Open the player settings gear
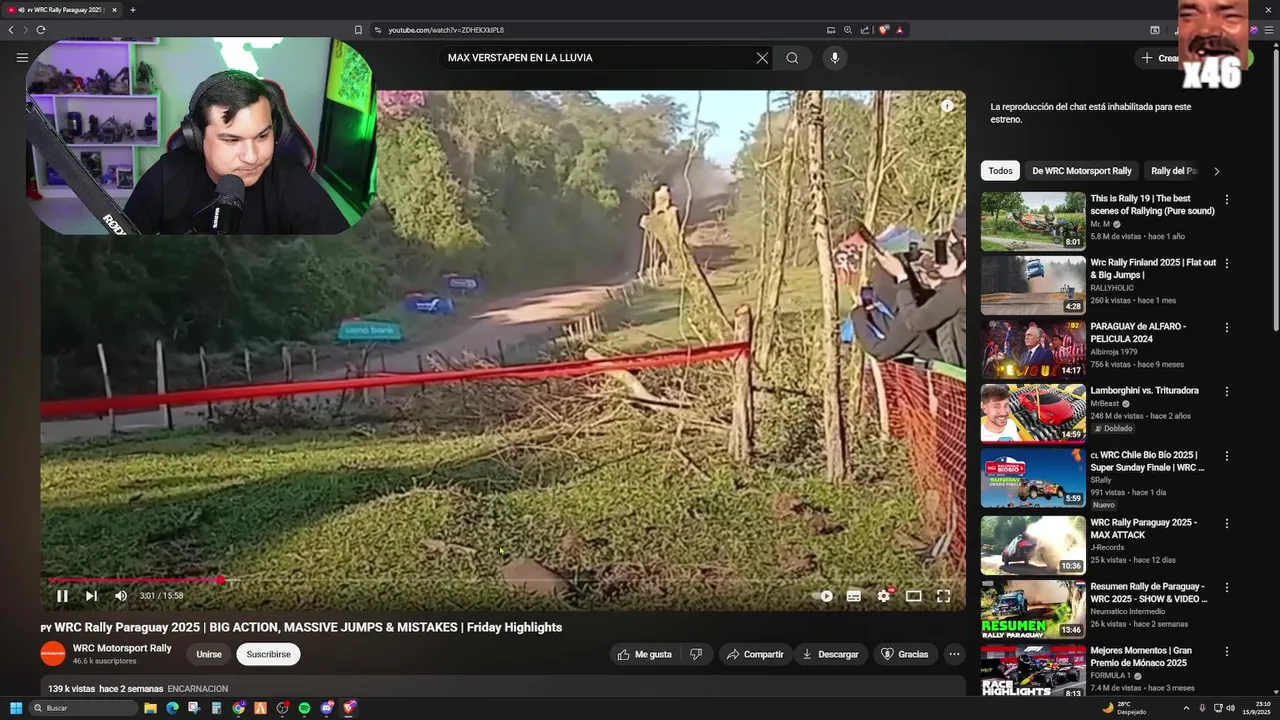The image size is (1280, 720). (884, 596)
